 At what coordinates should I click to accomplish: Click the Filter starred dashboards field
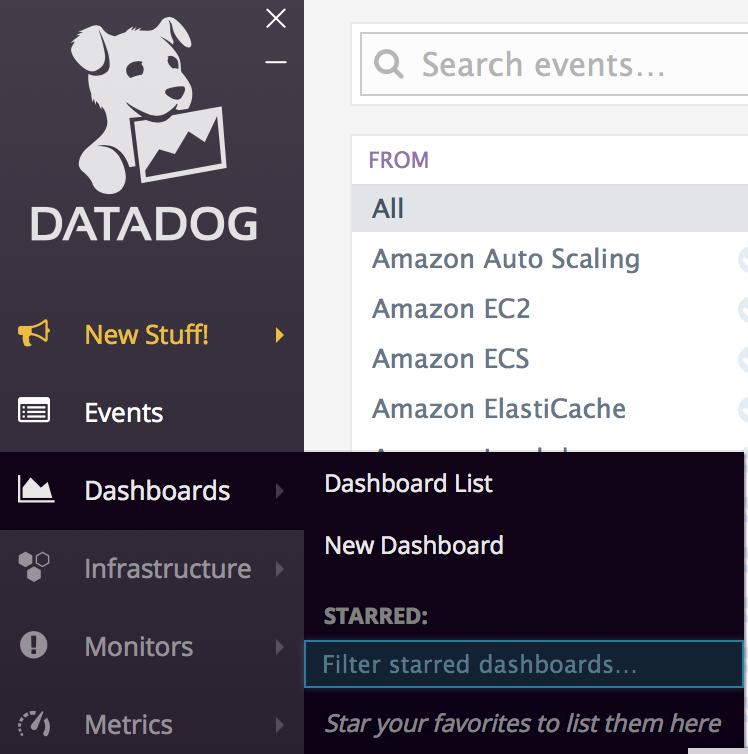(524, 664)
